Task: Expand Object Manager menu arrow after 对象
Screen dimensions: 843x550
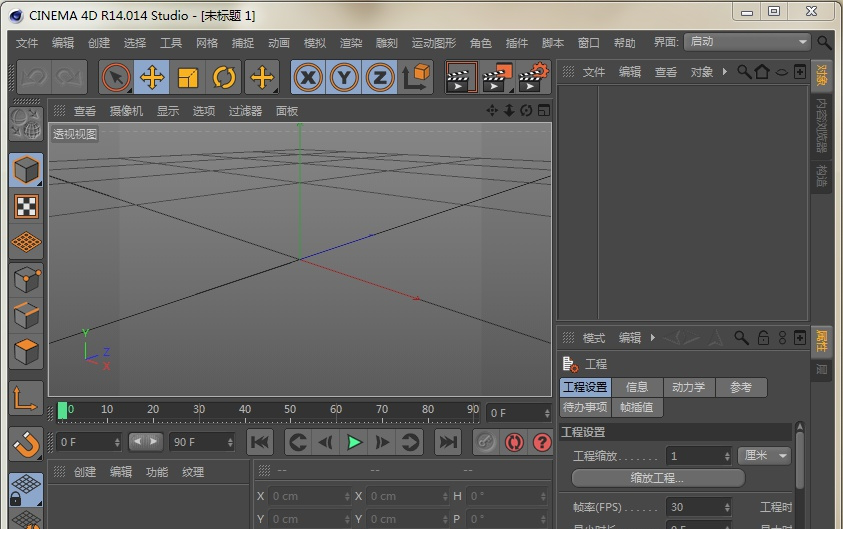Action: [725, 72]
